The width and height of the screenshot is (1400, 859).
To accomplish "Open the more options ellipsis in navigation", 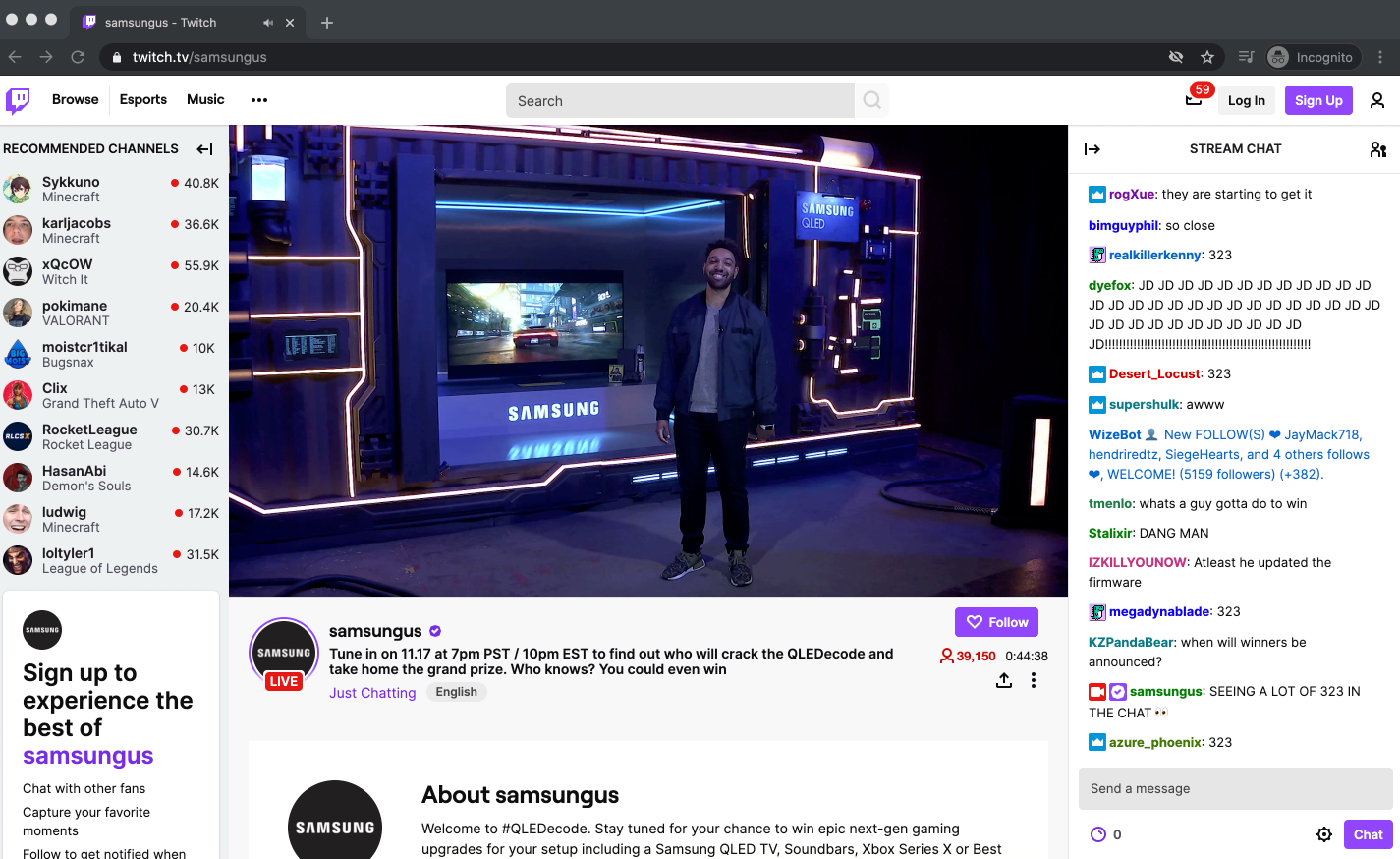I will point(259,100).
